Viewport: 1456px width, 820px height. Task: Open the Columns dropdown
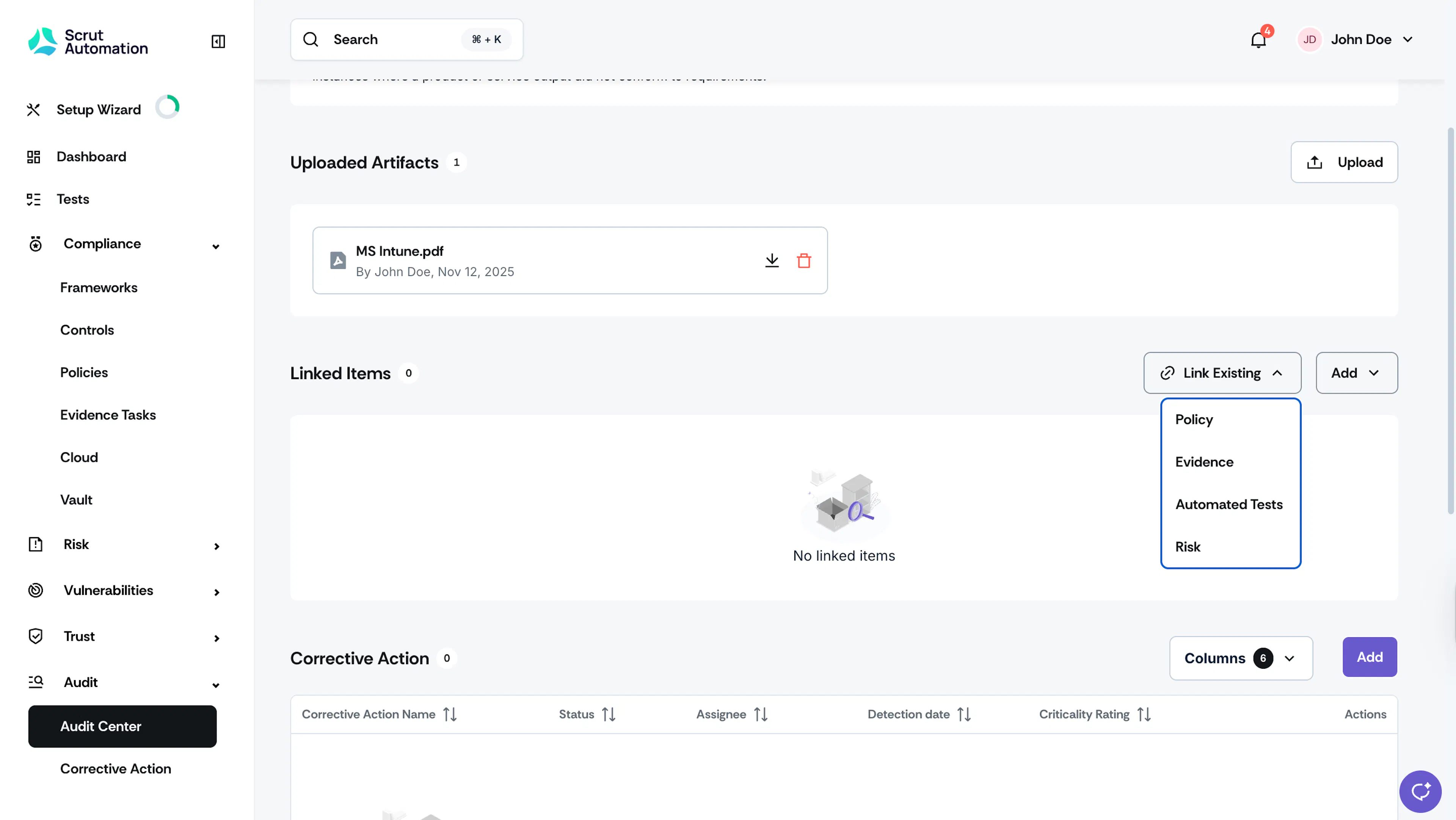pyautogui.click(x=1241, y=659)
